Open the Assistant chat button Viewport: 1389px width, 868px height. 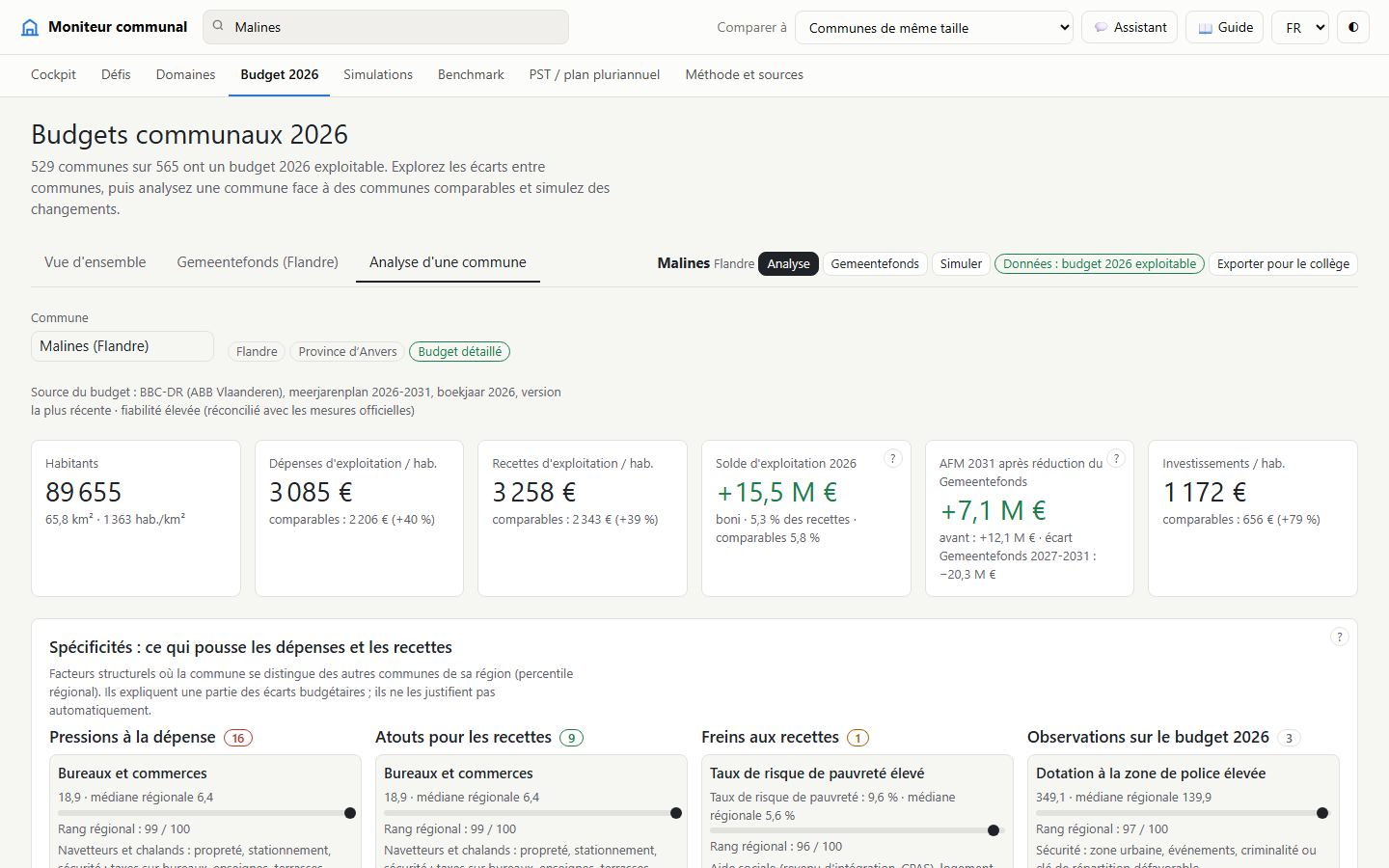[x=1130, y=27]
